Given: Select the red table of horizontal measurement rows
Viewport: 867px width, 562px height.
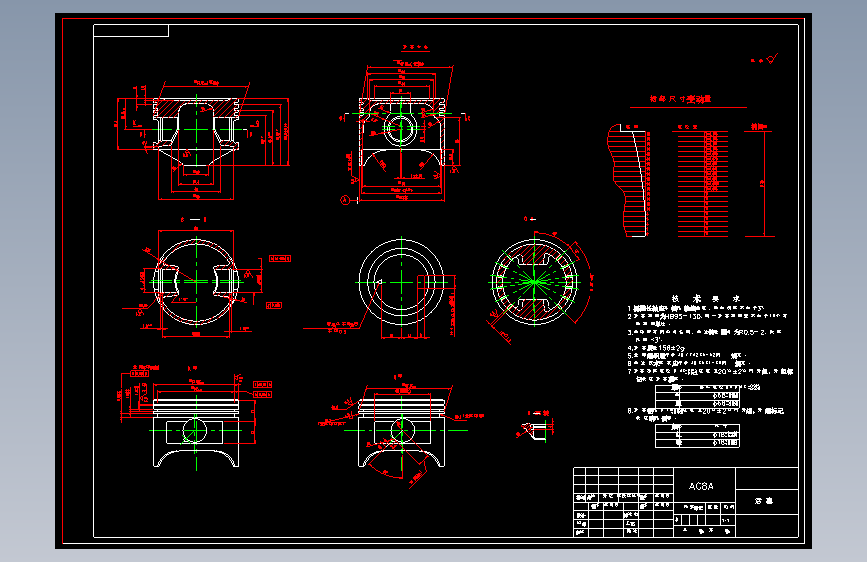Looking at the screenshot, I should 703,184.
